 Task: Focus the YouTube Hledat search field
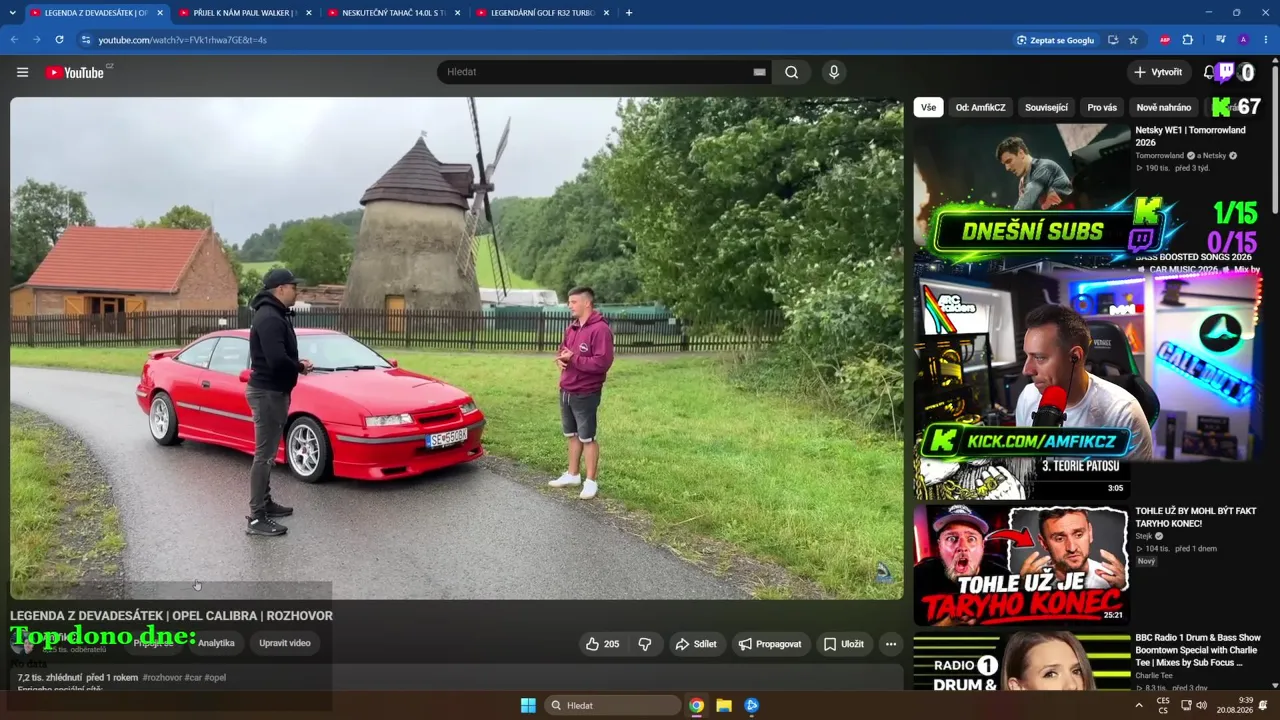[595, 72]
